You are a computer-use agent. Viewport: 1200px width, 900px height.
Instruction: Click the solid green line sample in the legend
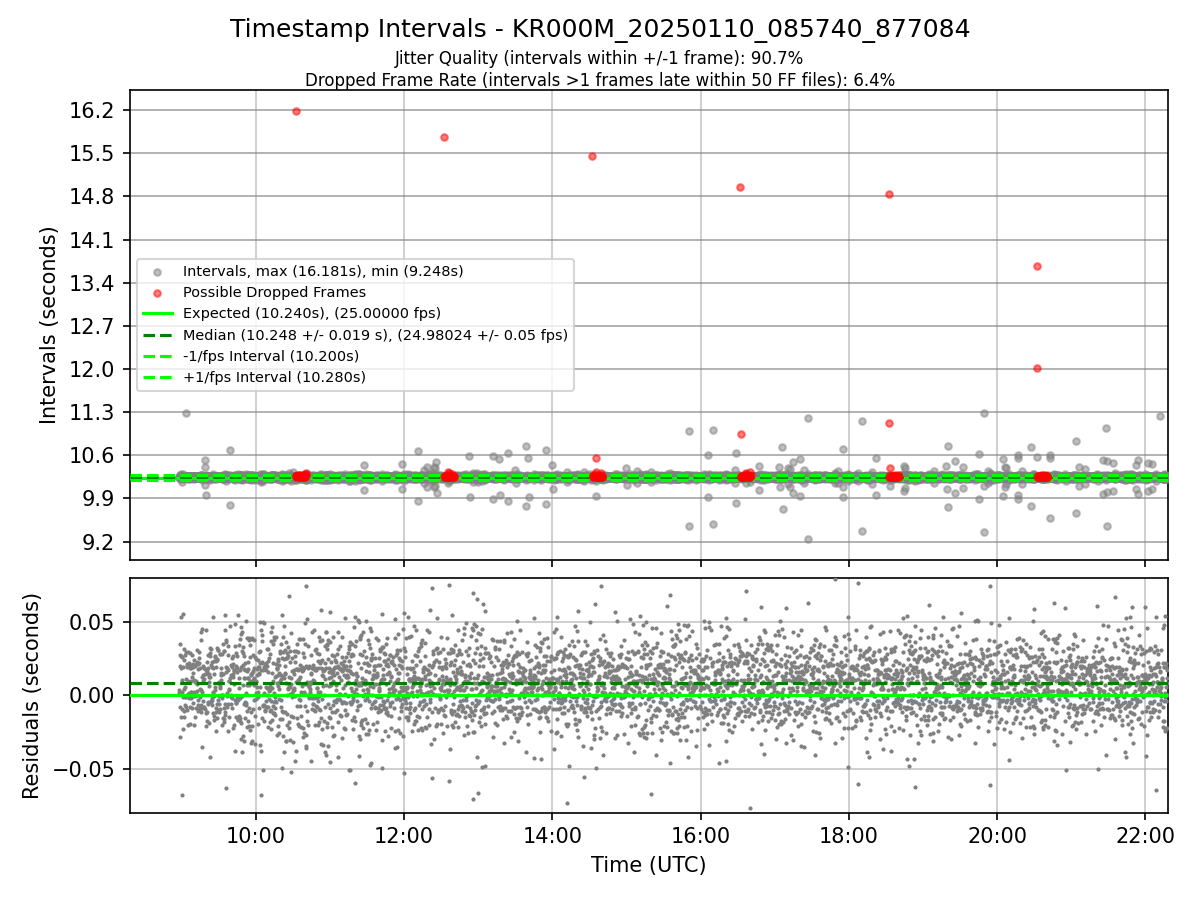(x=158, y=314)
